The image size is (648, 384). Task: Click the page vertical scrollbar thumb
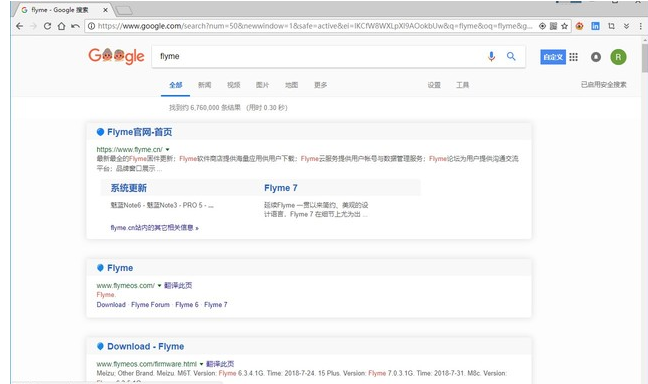(x=645, y=57)
